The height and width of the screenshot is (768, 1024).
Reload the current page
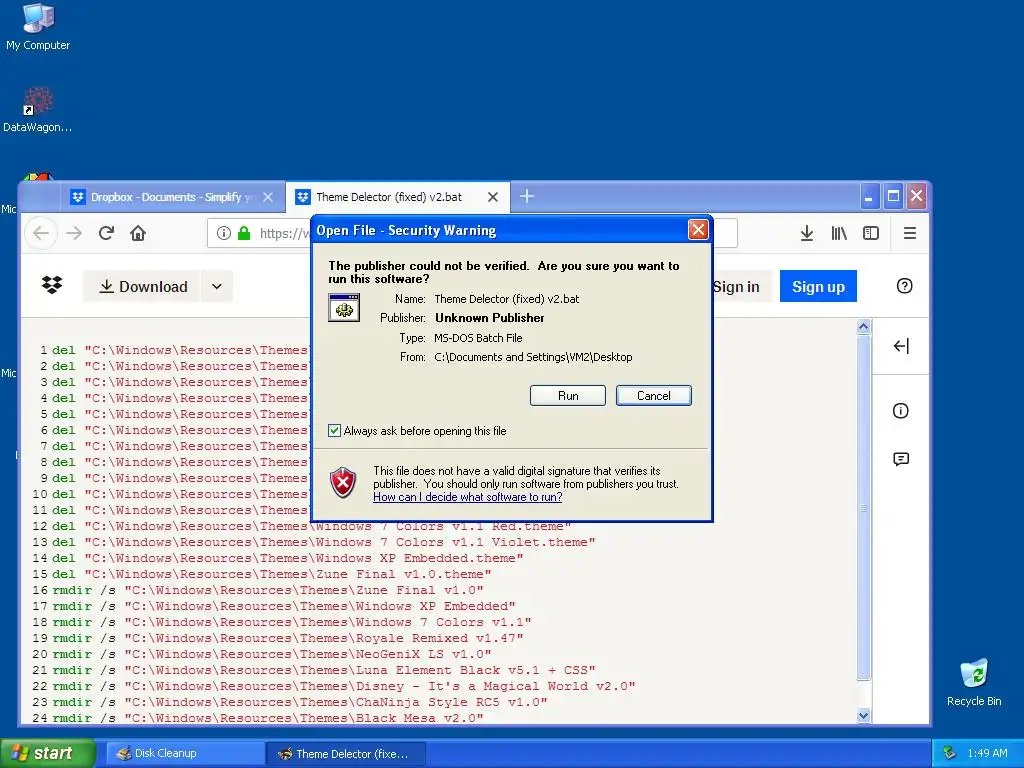[106, 233]
